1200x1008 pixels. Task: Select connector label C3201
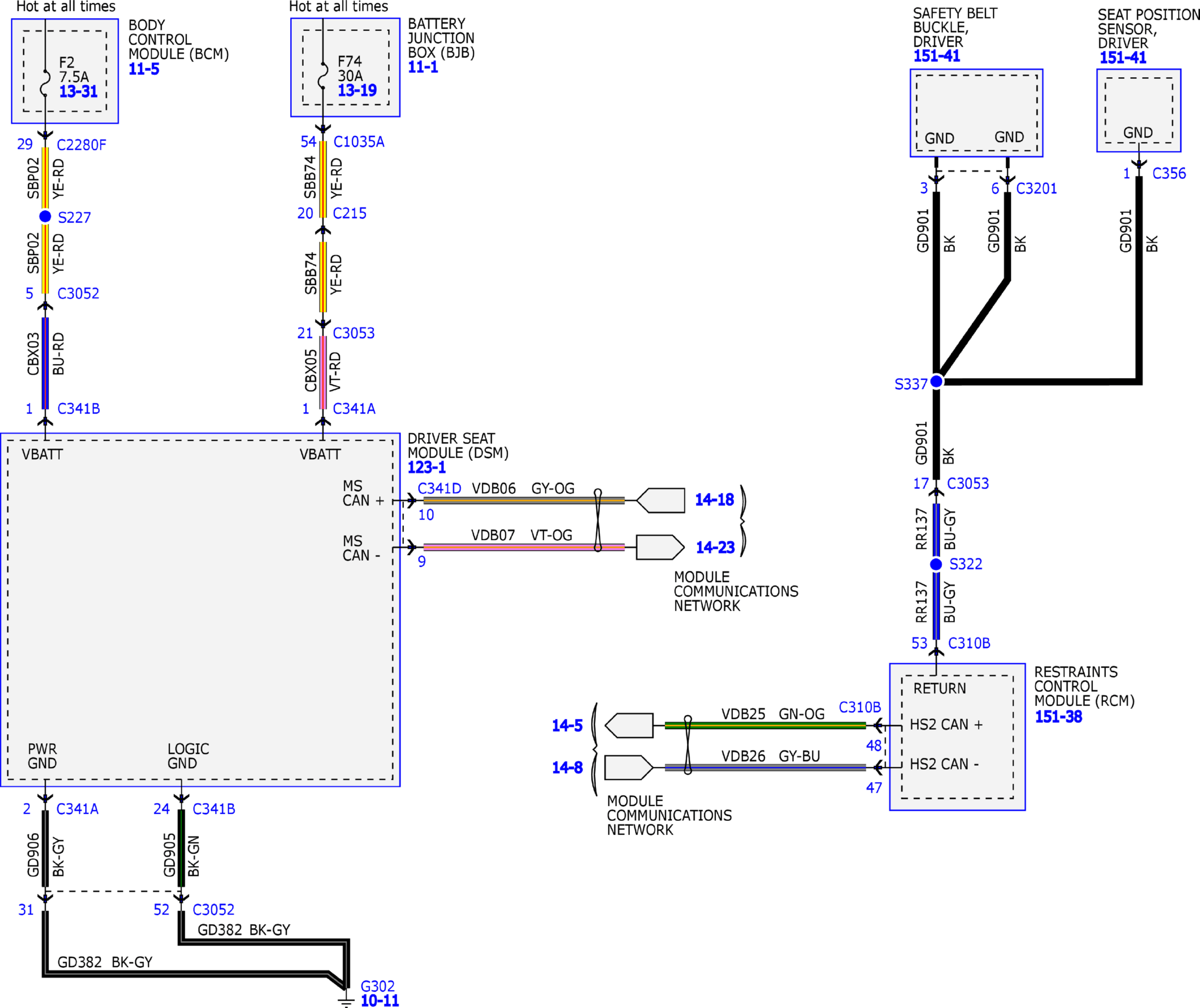click(x=1037, y=189)
